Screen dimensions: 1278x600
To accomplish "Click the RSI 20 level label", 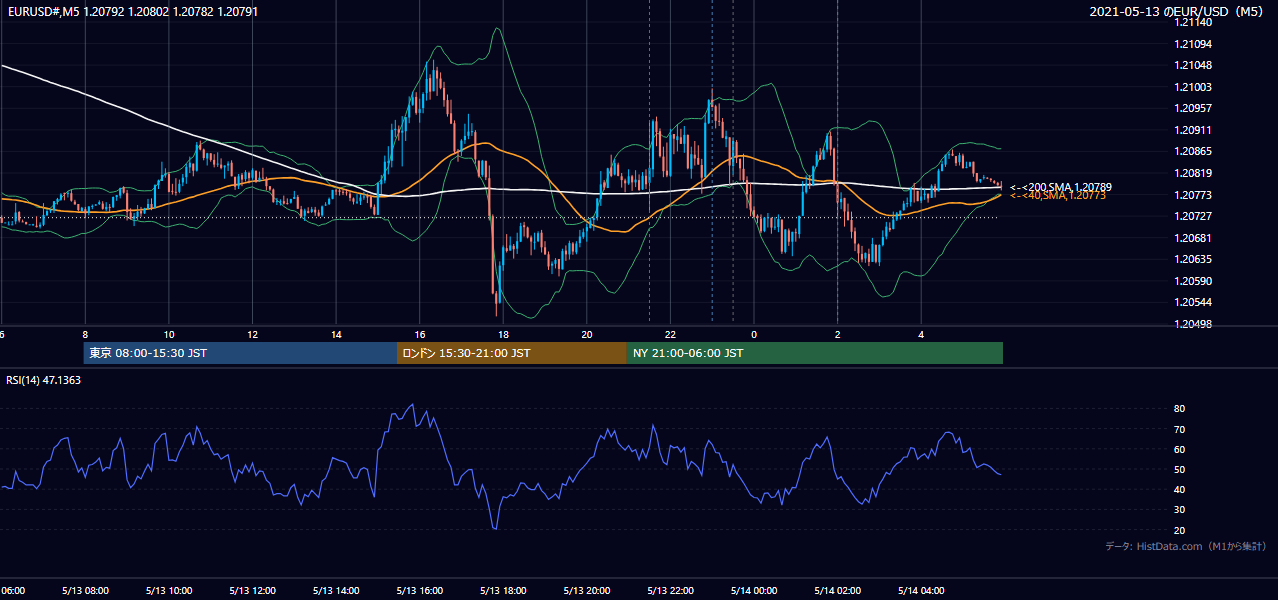I will 1179,530.
